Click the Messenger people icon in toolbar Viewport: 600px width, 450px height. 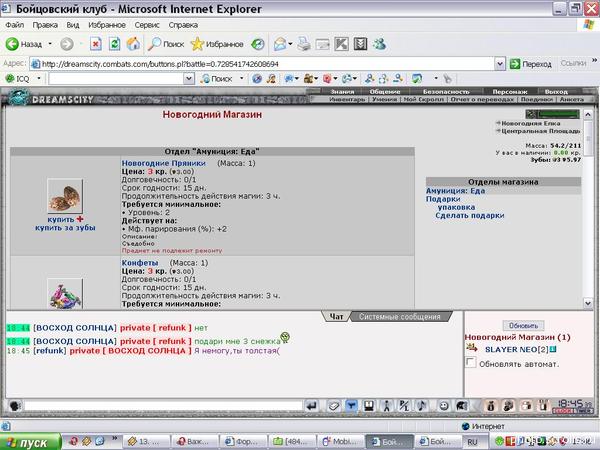pos(380,44)
